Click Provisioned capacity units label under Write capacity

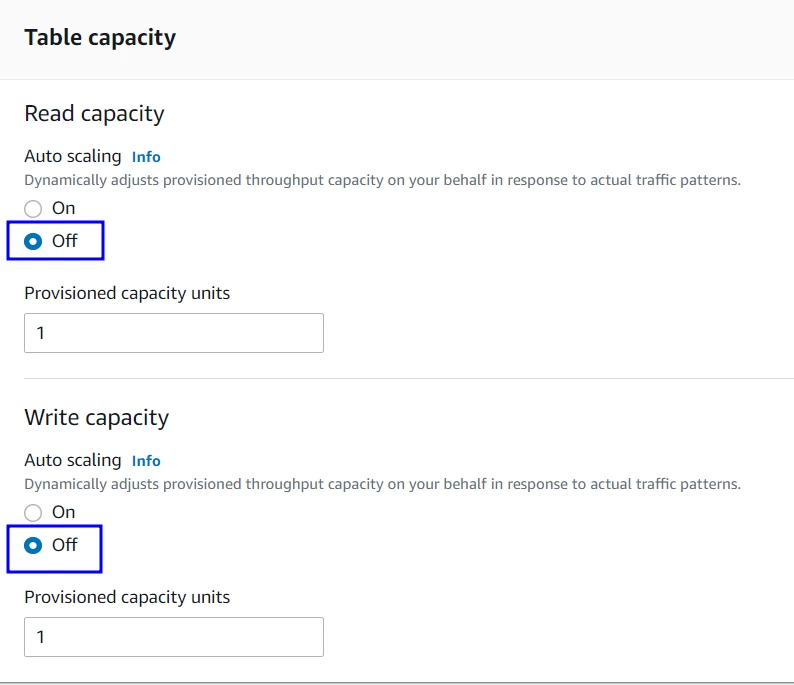coord(127,597)
